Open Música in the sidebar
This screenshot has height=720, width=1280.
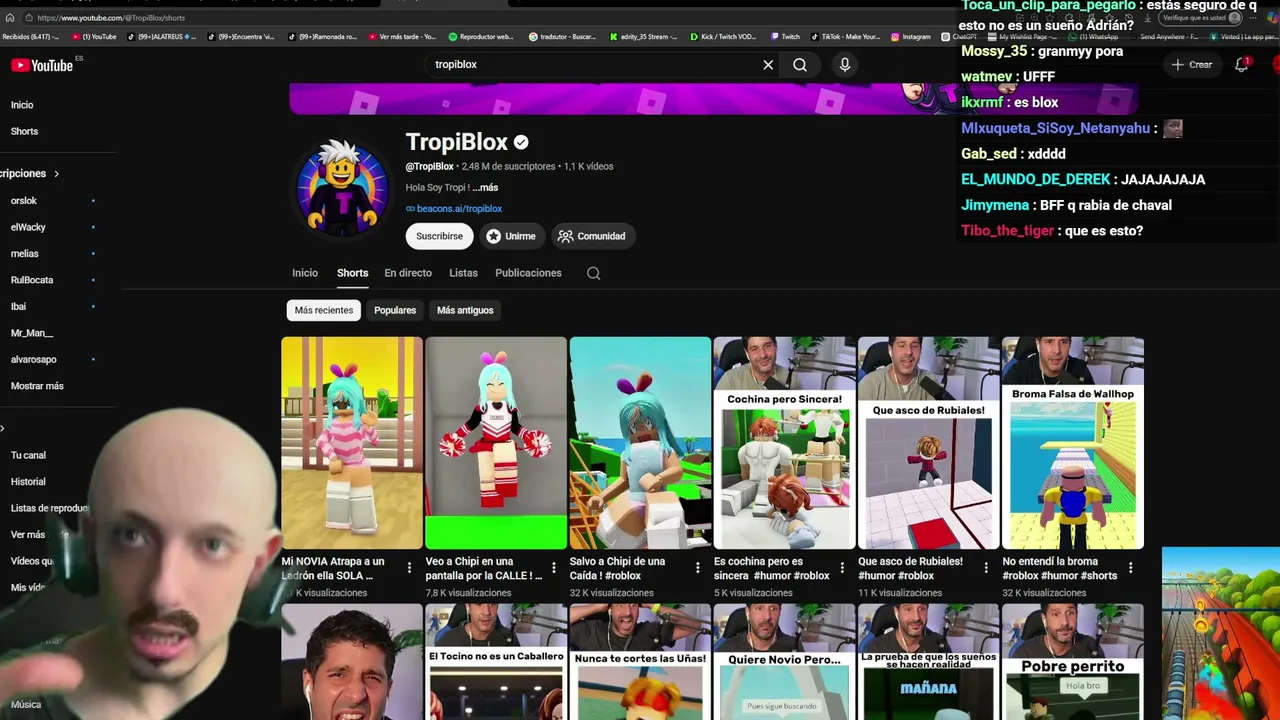click(x=26, y=705)
